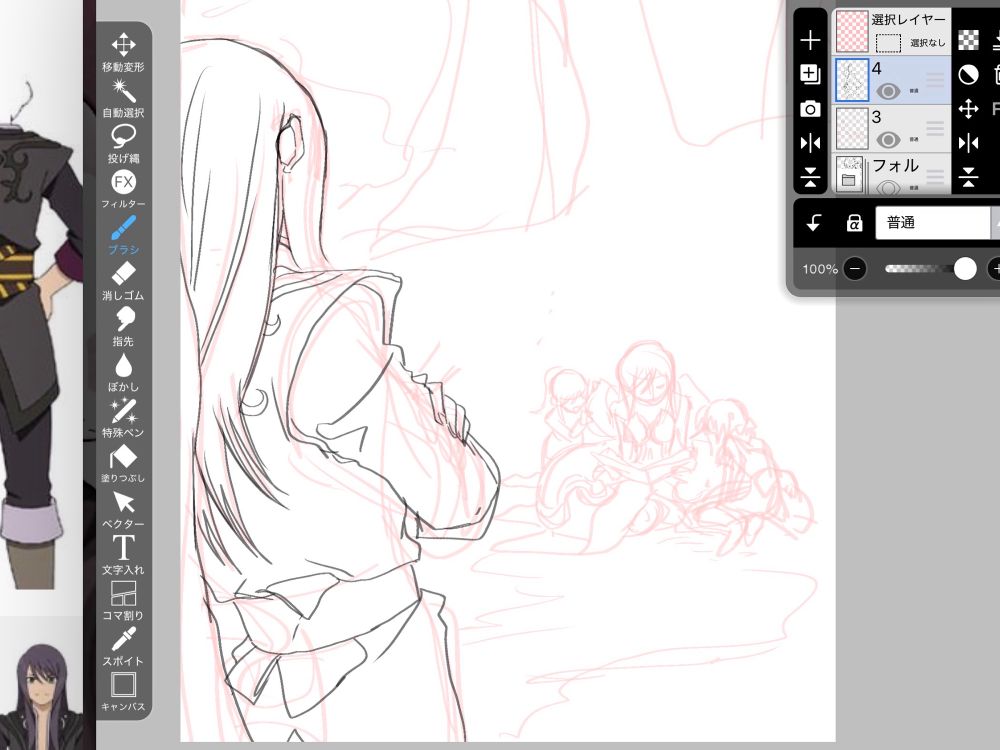Click the move layer four-arrow icon
This screenshot has height=750, width=1000.
[x=968, y=108]
